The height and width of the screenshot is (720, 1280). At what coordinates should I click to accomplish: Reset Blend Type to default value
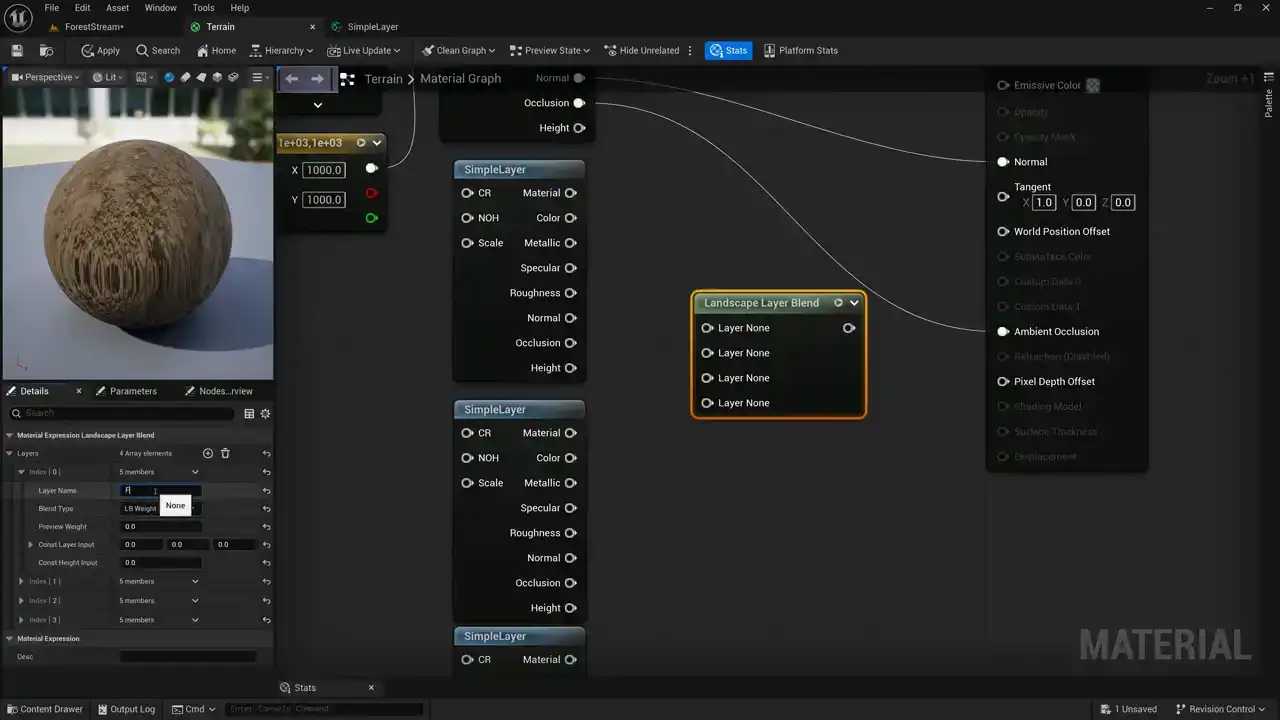266,509
